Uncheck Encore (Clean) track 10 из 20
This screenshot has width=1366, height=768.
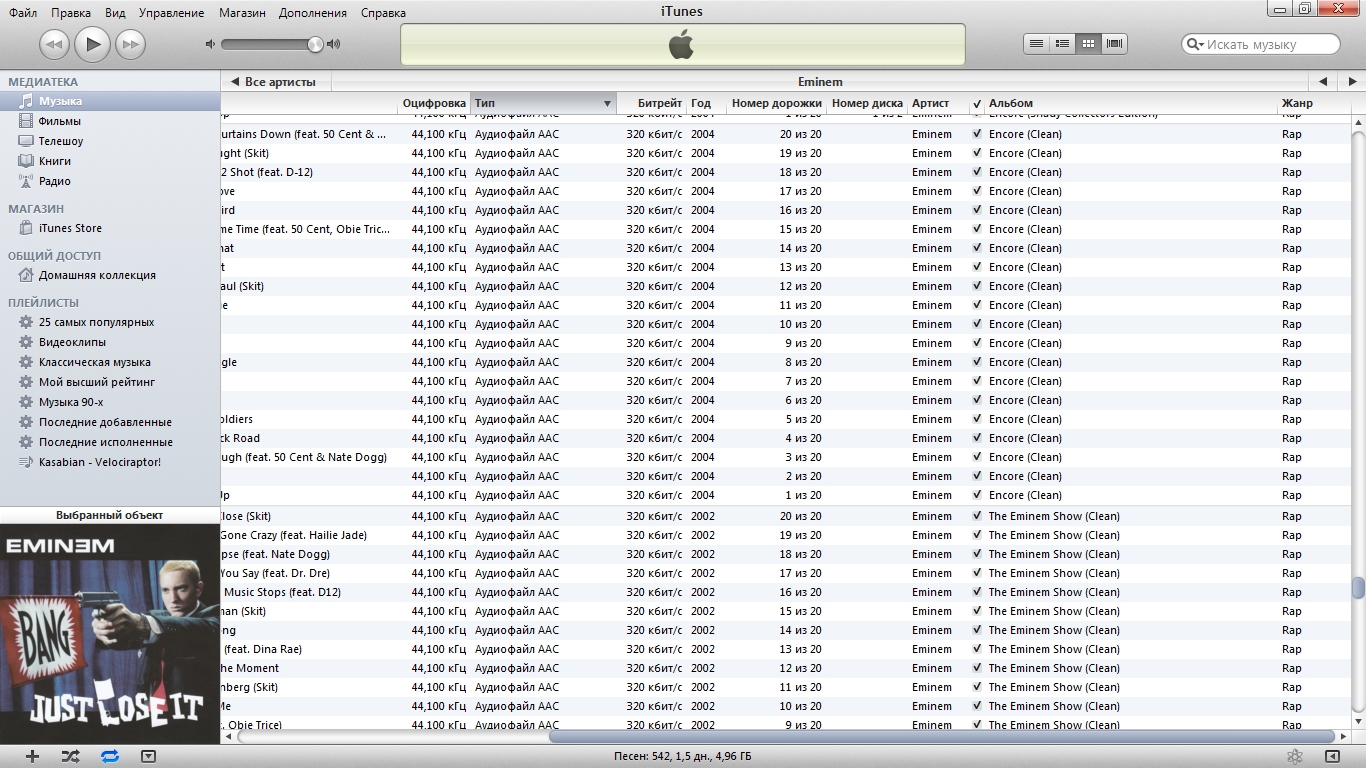point(977,324)
